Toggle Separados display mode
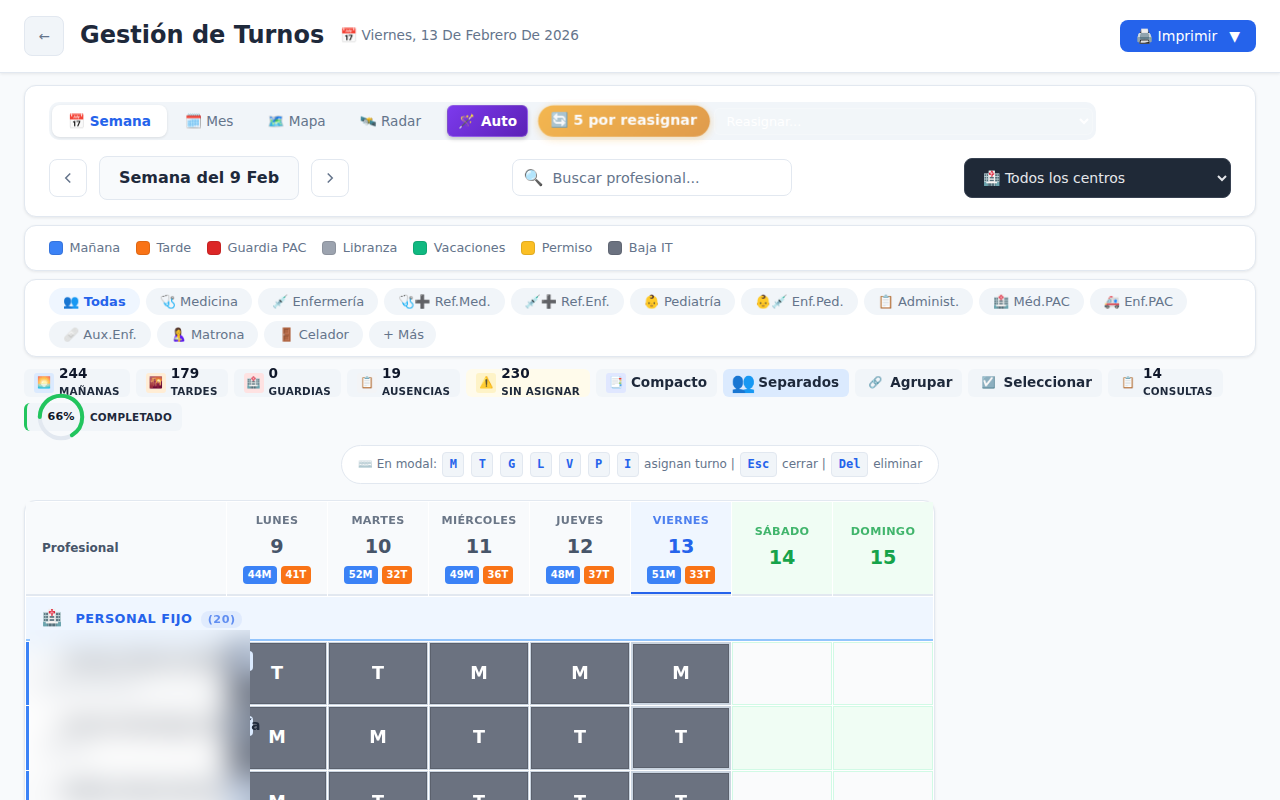The height and width of the screenshot is (800, 1280). (x=785, y=382)
